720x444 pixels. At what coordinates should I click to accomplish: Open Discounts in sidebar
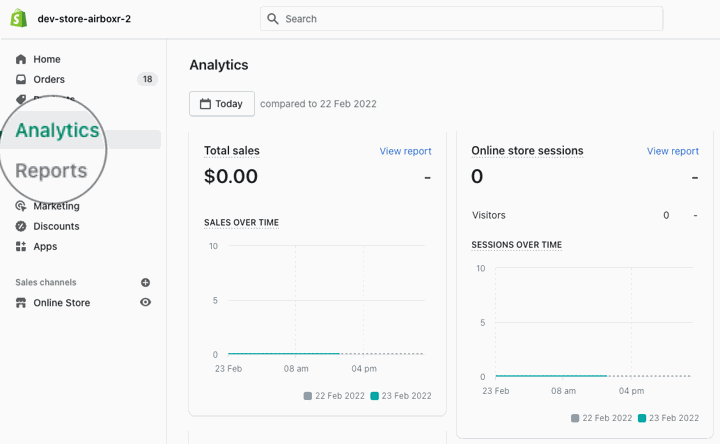point(56,226)
